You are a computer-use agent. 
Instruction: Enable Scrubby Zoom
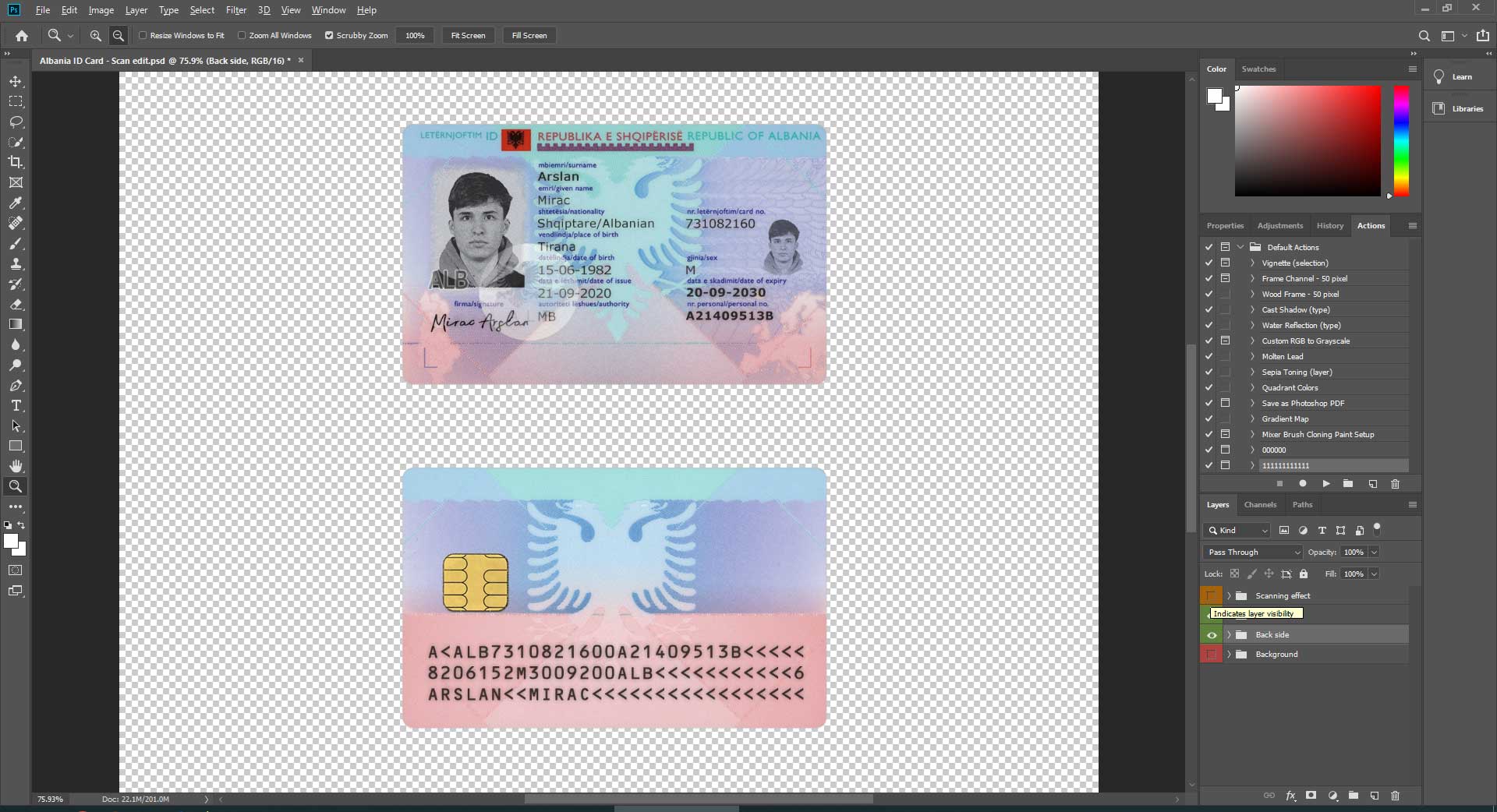click(x=329, y=35)
